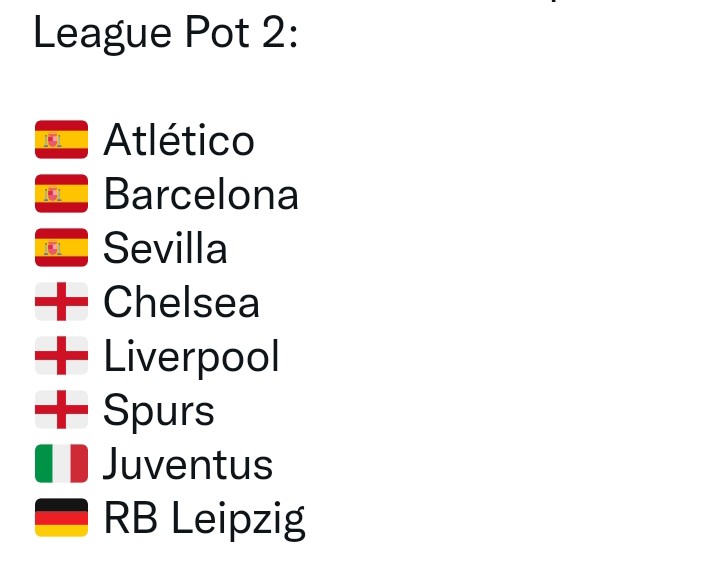This screenshot has width=720, height=565.
Task: Click the England flag beside Spurs
Action: pyautogui.click(x=62, y=409)
